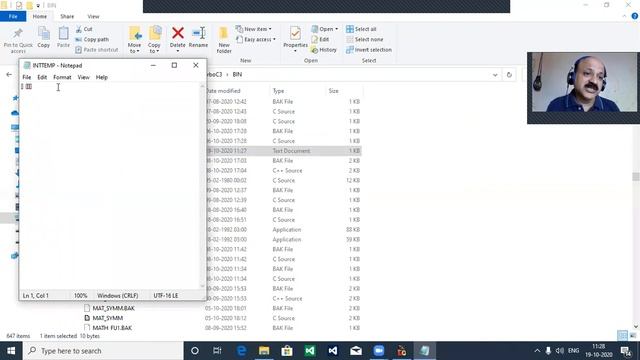Switch to the Home ribbon tab

[40, 16]
